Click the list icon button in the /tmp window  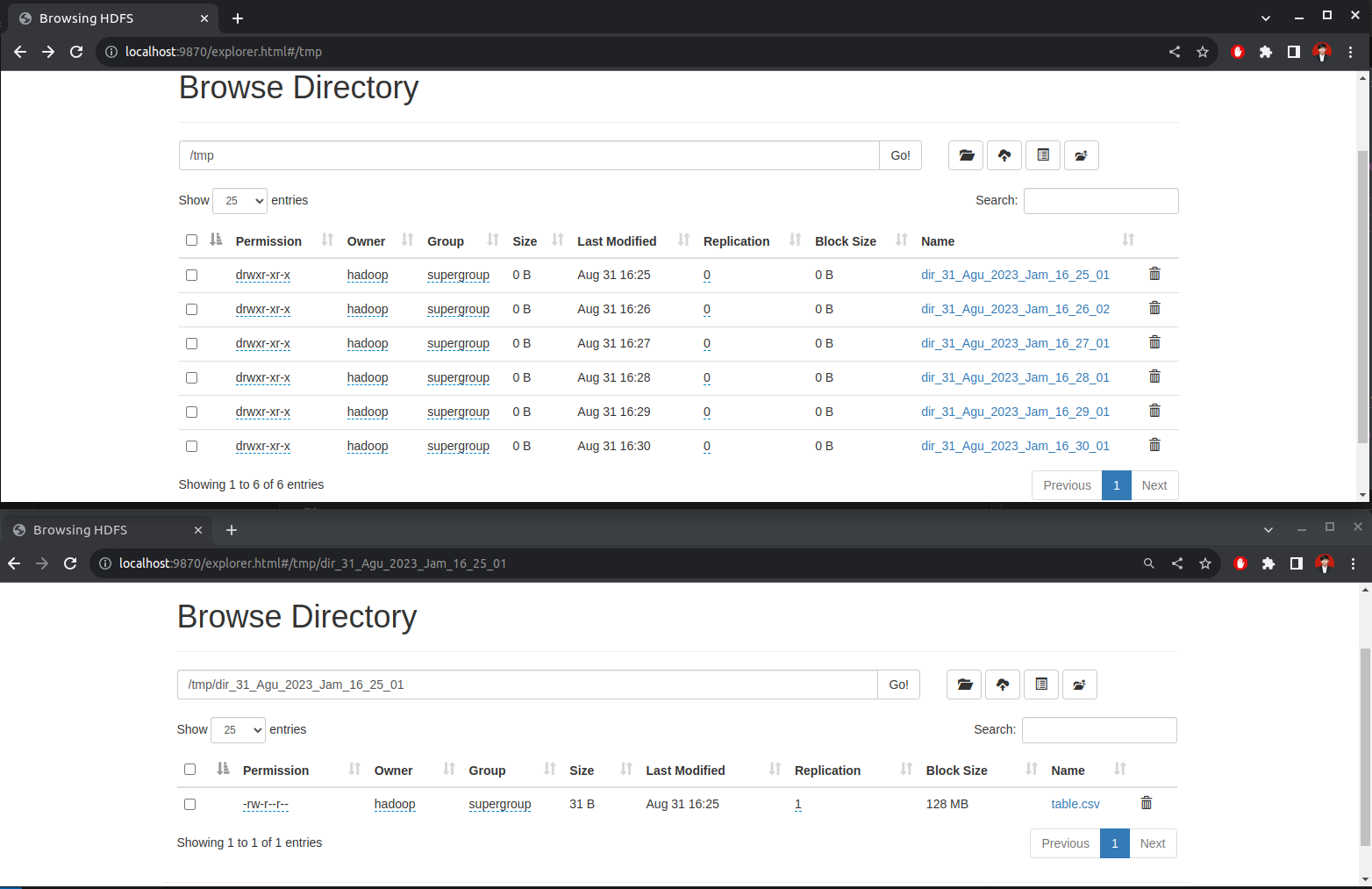coord(1043,155)
